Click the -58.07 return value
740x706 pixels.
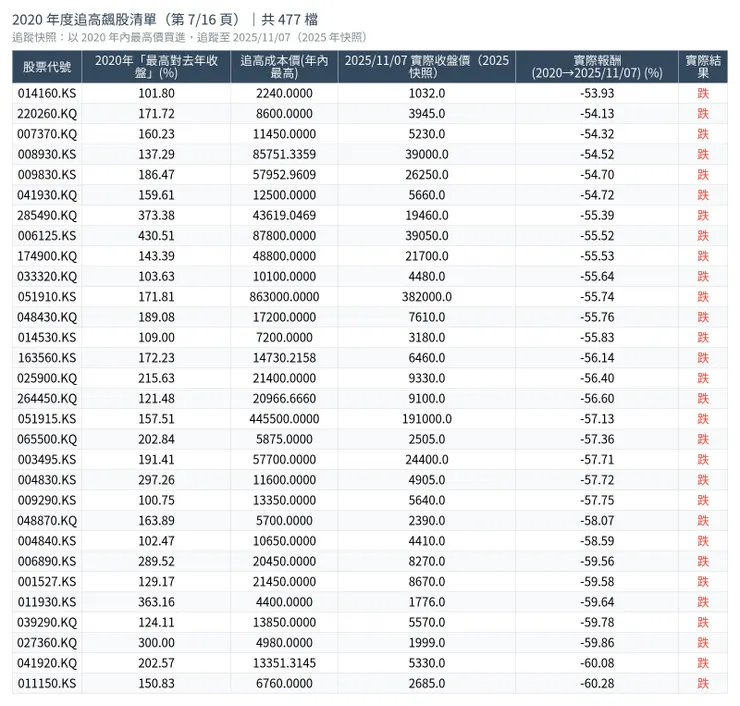[x=597, y=520]
